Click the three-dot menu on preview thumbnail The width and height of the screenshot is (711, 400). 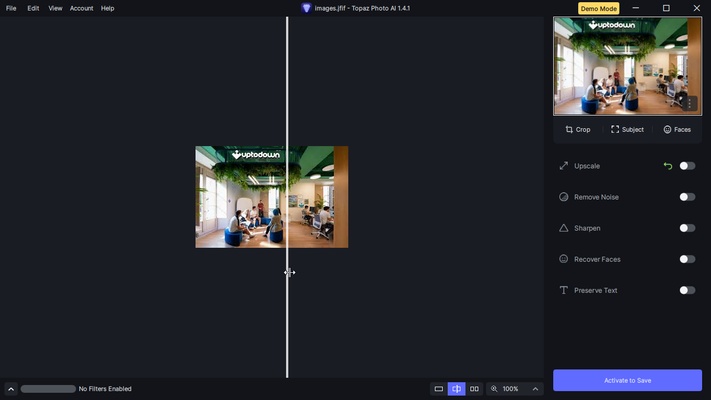689,103
